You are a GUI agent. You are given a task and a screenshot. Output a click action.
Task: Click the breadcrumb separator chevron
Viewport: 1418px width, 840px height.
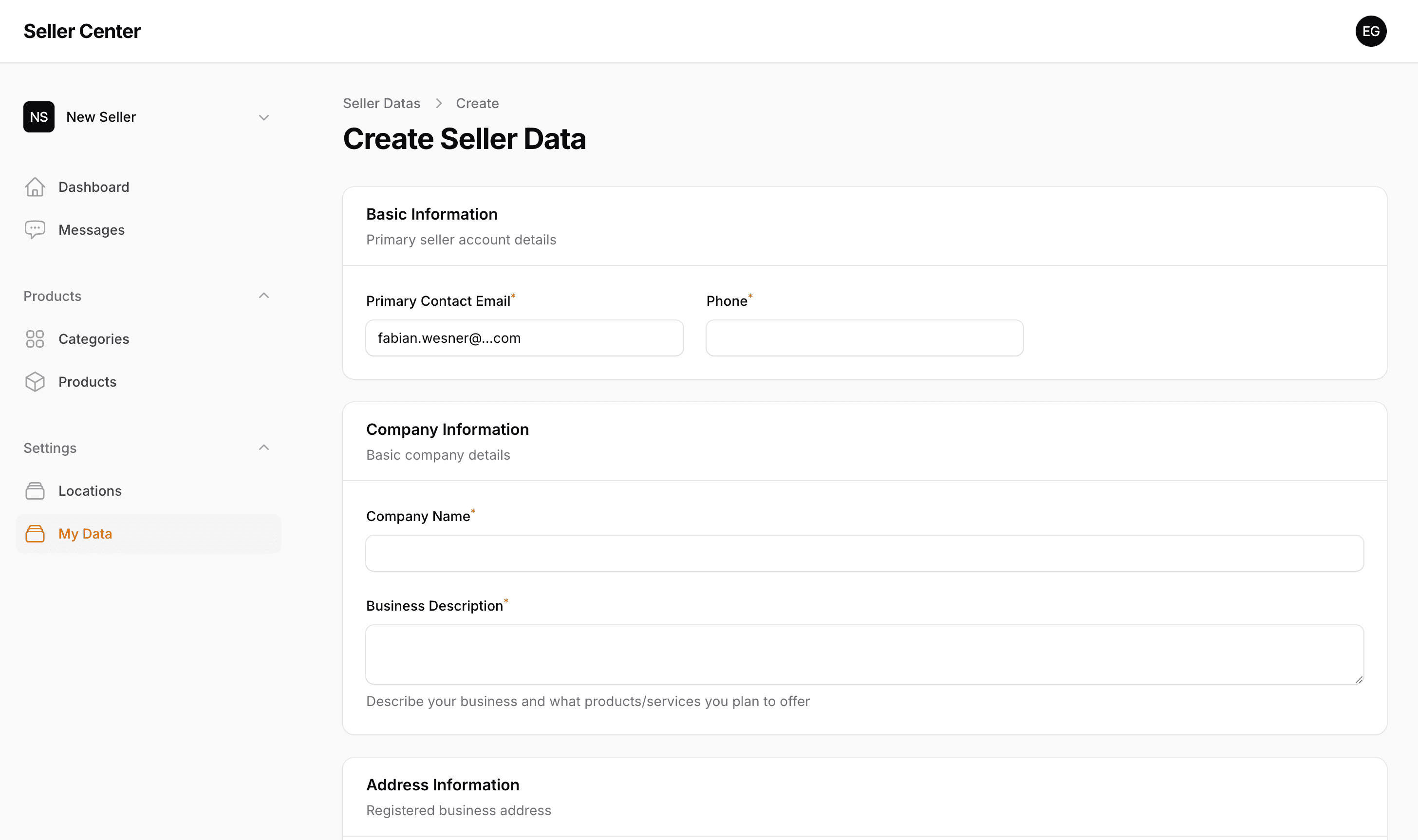(439, 104)
